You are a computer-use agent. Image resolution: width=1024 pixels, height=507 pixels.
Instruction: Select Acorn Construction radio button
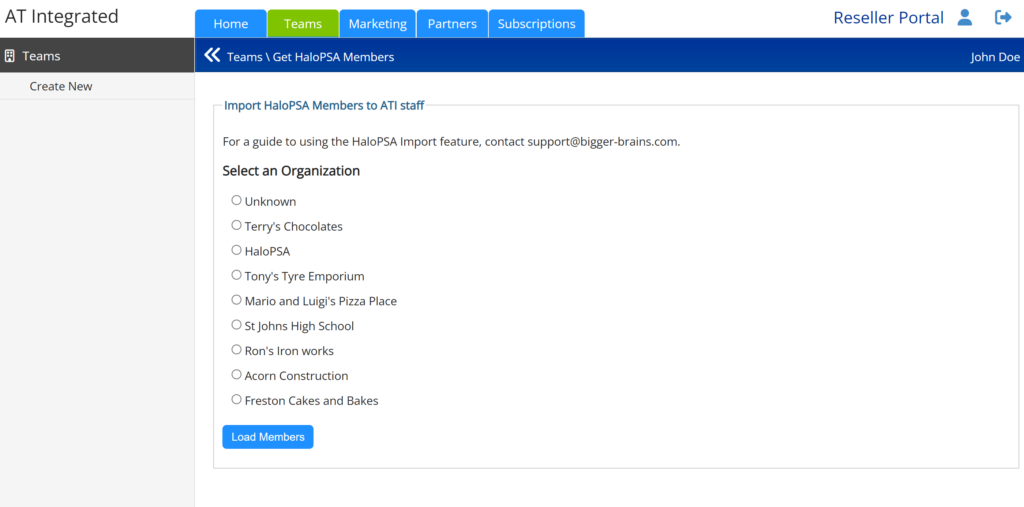click(236, 374)
